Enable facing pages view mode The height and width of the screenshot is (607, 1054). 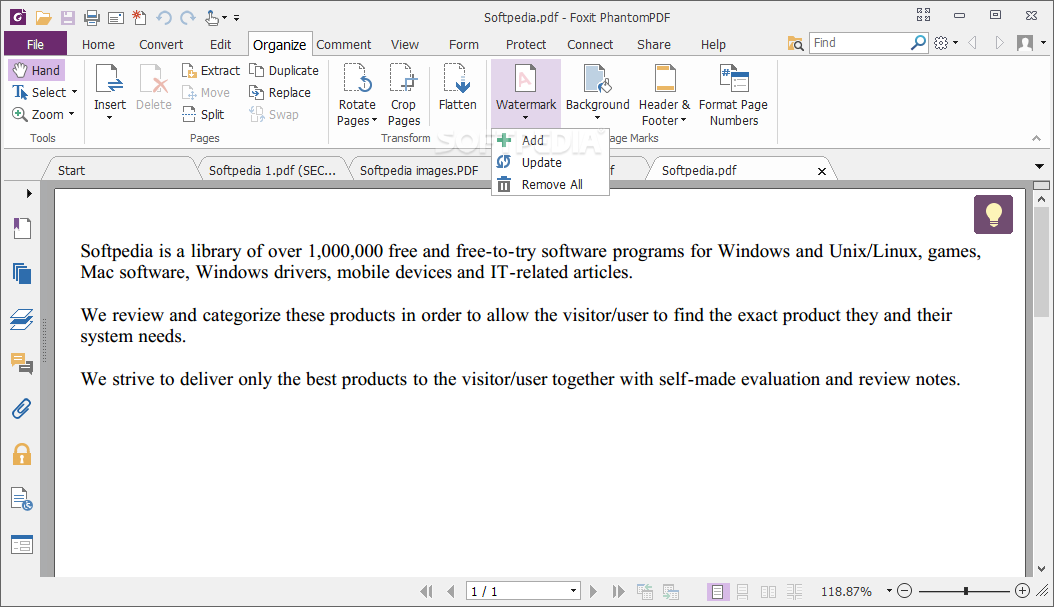pos(768,592)
